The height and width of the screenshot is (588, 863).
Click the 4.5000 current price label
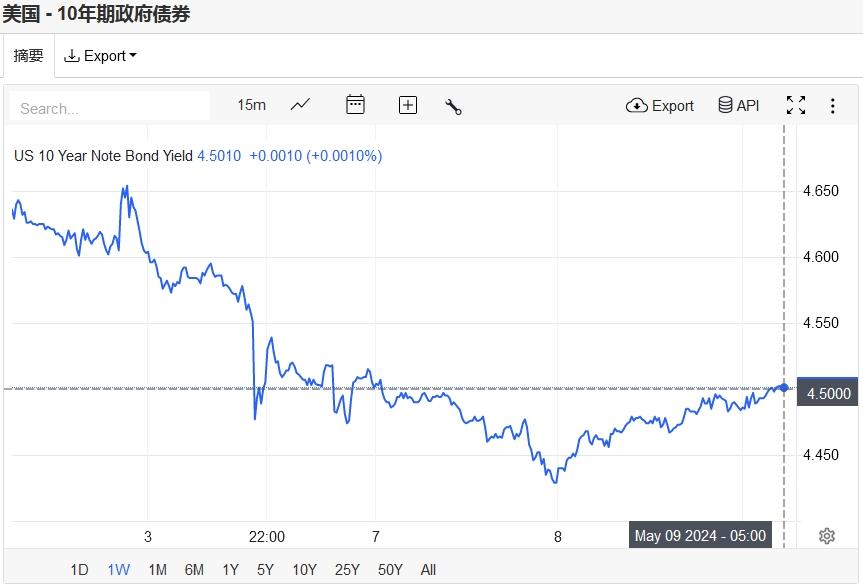829,394
